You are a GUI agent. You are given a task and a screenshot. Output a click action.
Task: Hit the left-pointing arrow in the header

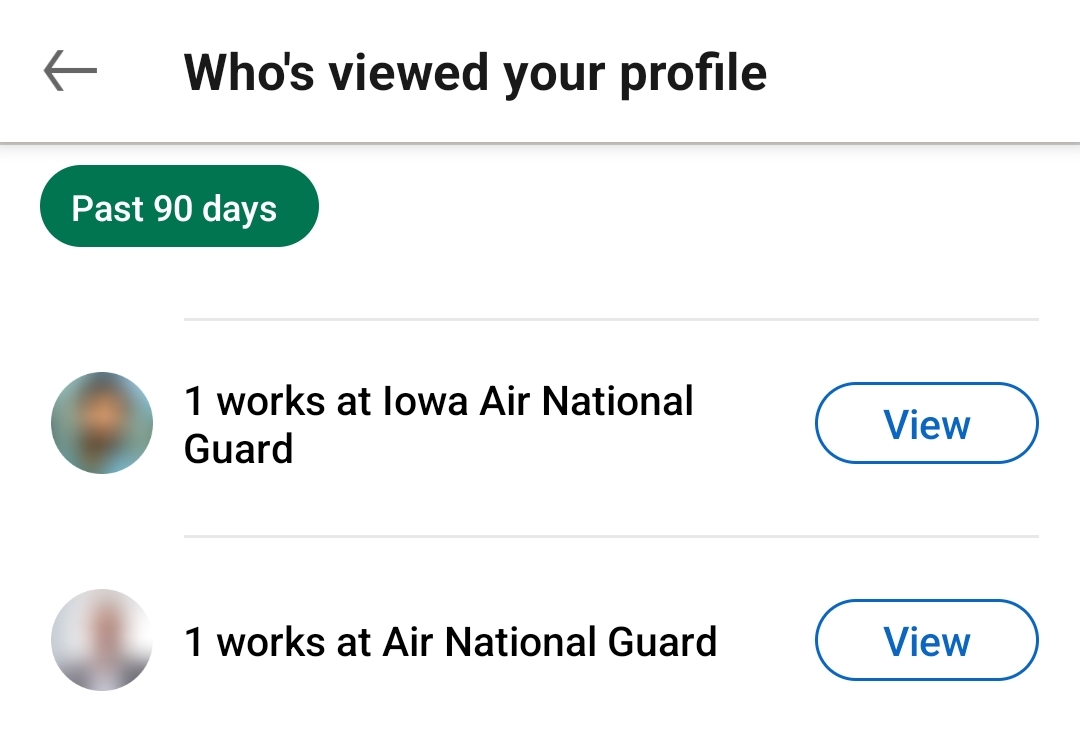tap(70, 72)
